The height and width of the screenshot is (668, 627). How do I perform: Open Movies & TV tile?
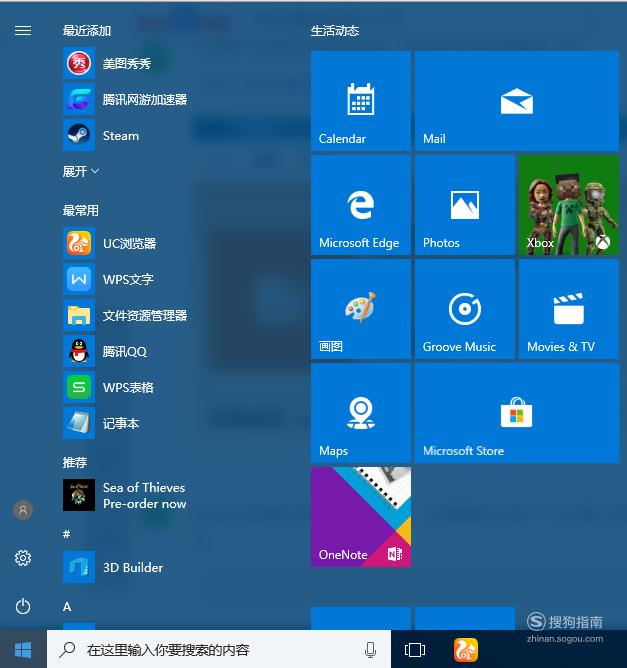[569, 309]
